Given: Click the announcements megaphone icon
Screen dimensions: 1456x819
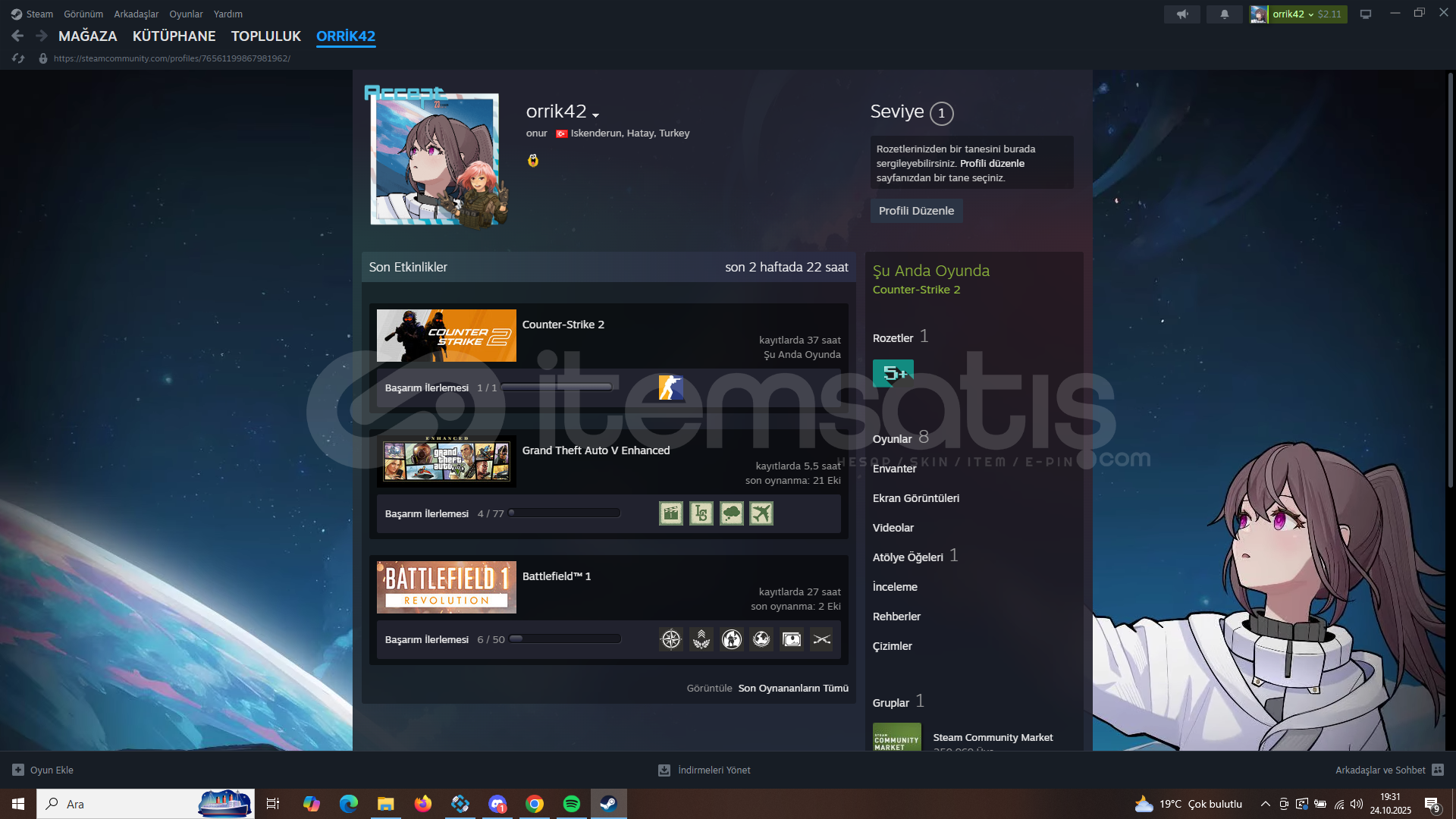Looking at the screenshot, I should pyautogui.click(x=1181, y=14).
